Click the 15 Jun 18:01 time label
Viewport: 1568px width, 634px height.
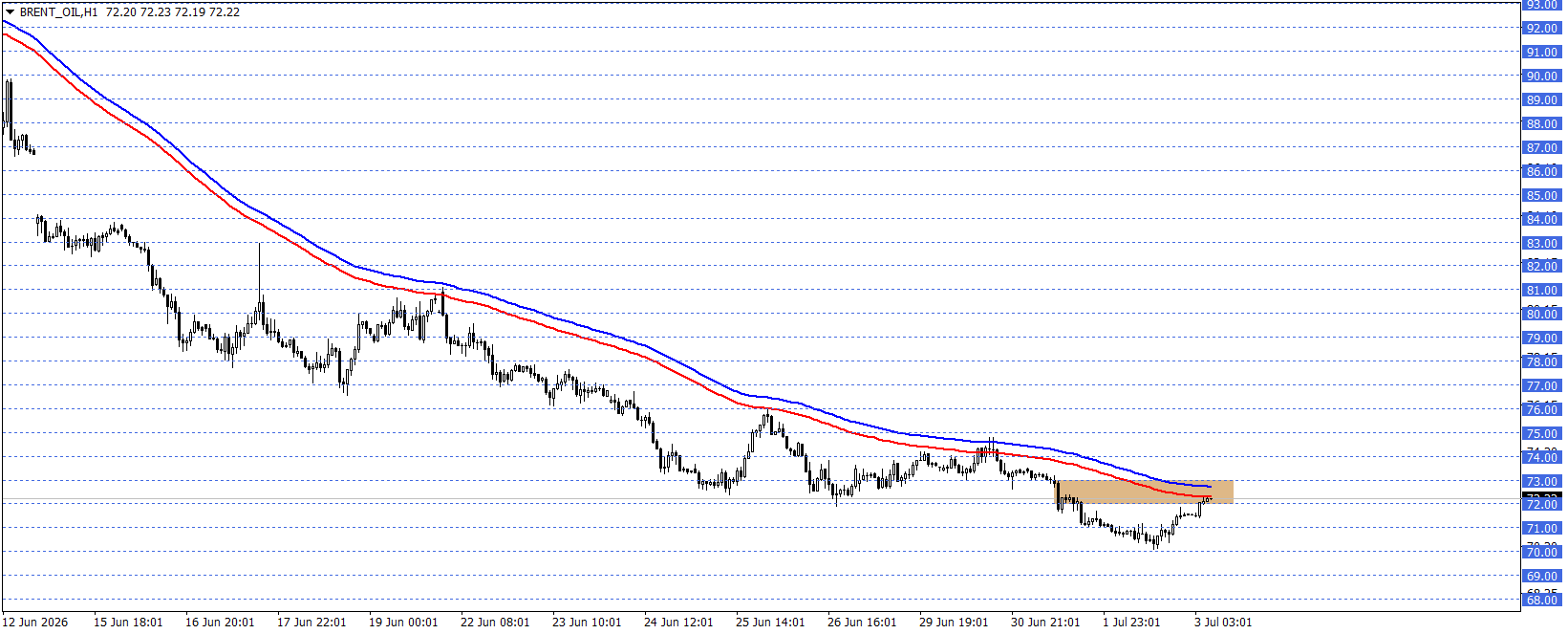click(128, 623)
